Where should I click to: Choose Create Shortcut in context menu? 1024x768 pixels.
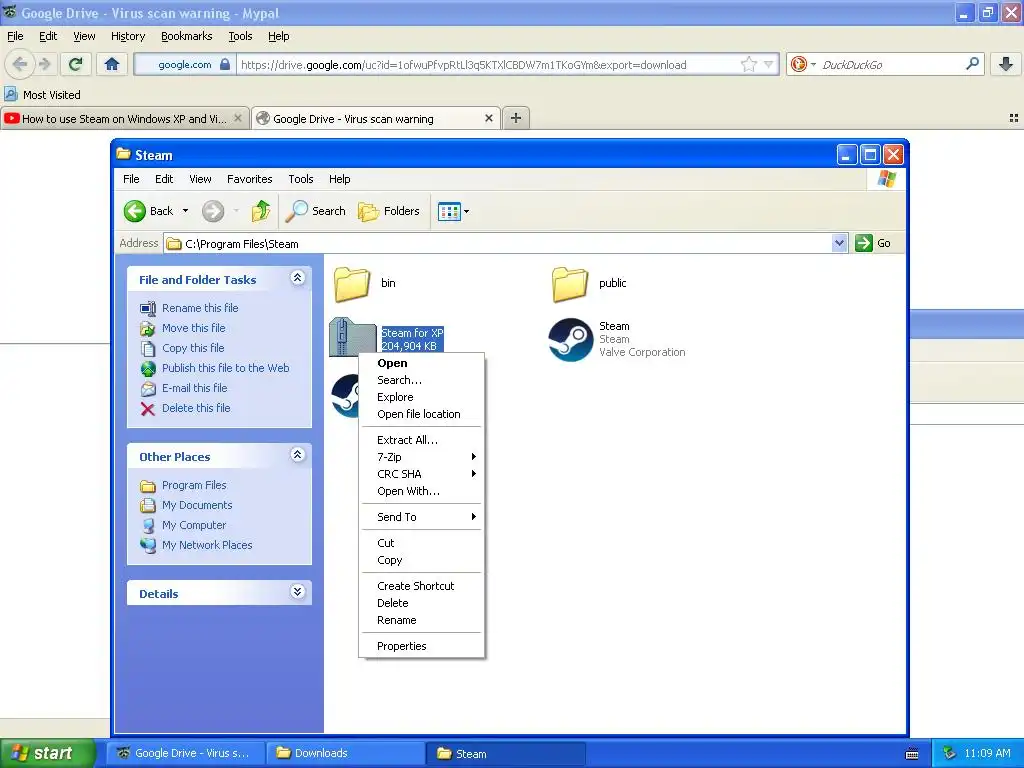pyautogui.click(x=422, y=586)
